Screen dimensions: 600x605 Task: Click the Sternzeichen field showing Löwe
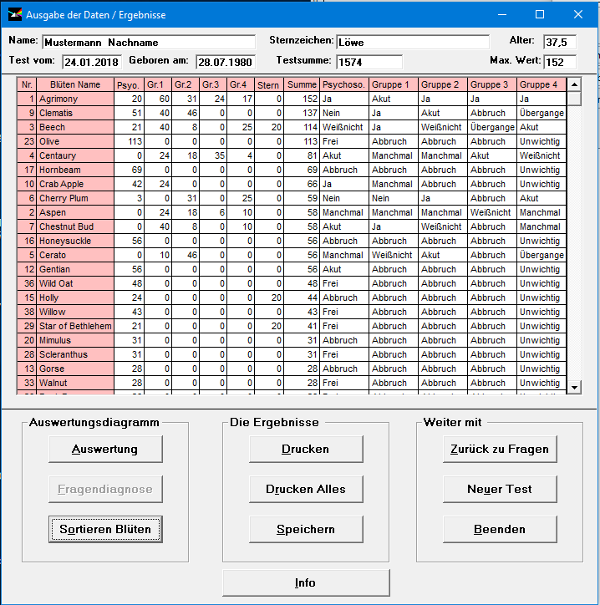[413, 42]
